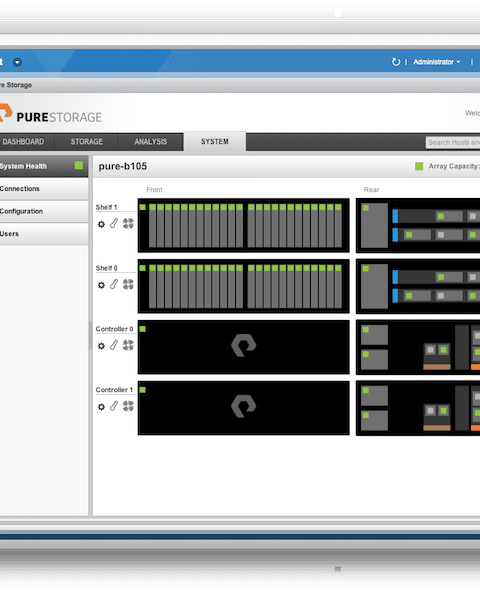The width and height of the screenshot is (480, 593).
Task: Click the Controller 0 front Pure logo
Action: pyautogui.click(x=244, y=345)
